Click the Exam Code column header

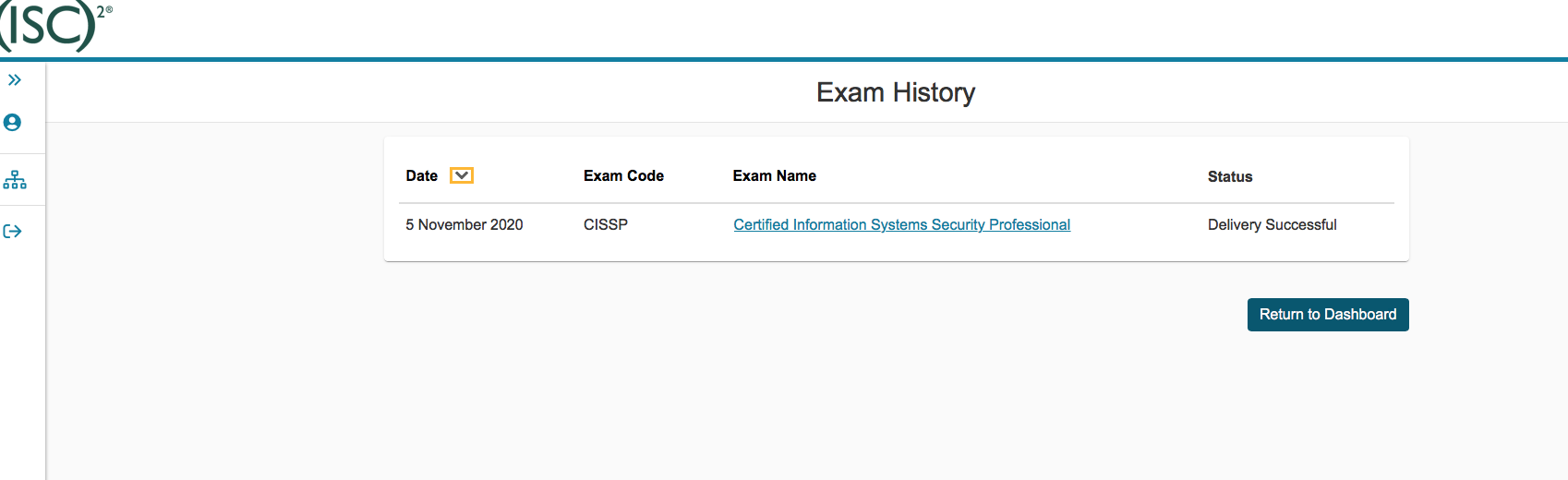(x=623, y=175)
